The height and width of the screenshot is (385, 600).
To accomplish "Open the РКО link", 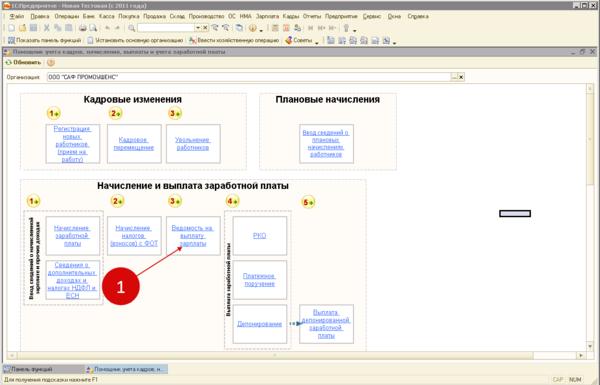I will coord(259,236).
